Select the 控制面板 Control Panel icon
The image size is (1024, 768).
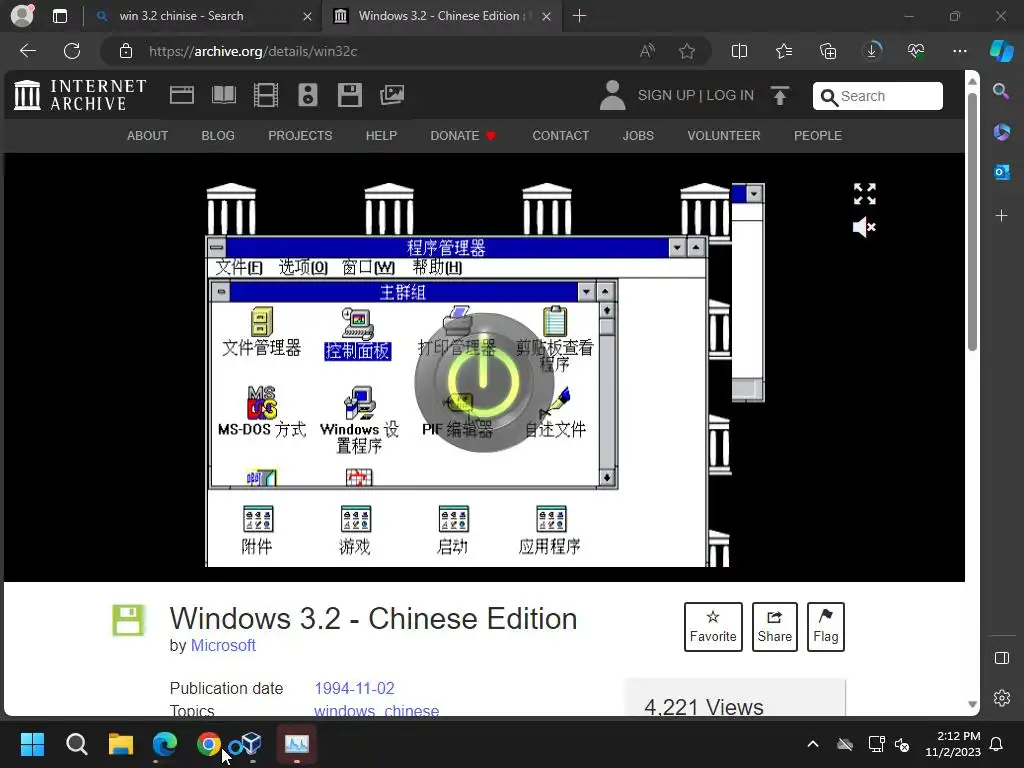point(358,334)
